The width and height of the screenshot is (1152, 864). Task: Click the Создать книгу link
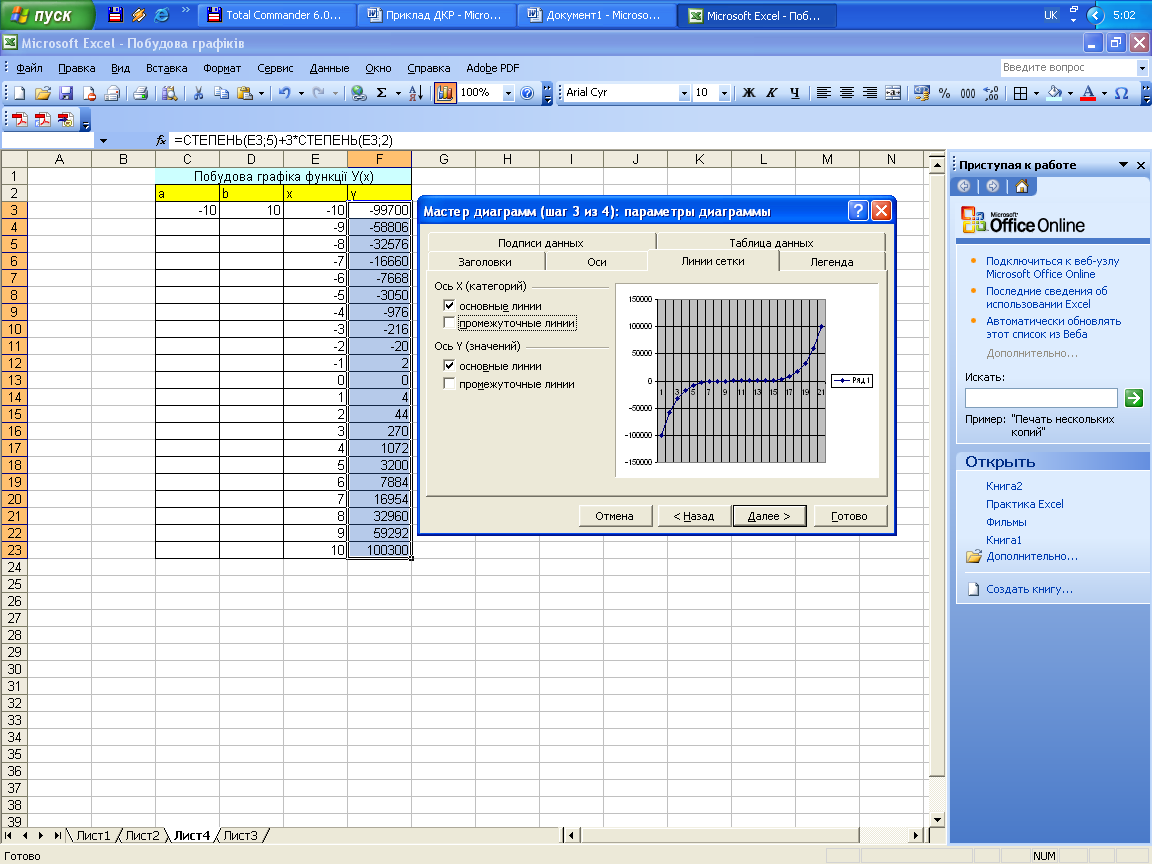pyautogui.click(x=1029, y=589)
